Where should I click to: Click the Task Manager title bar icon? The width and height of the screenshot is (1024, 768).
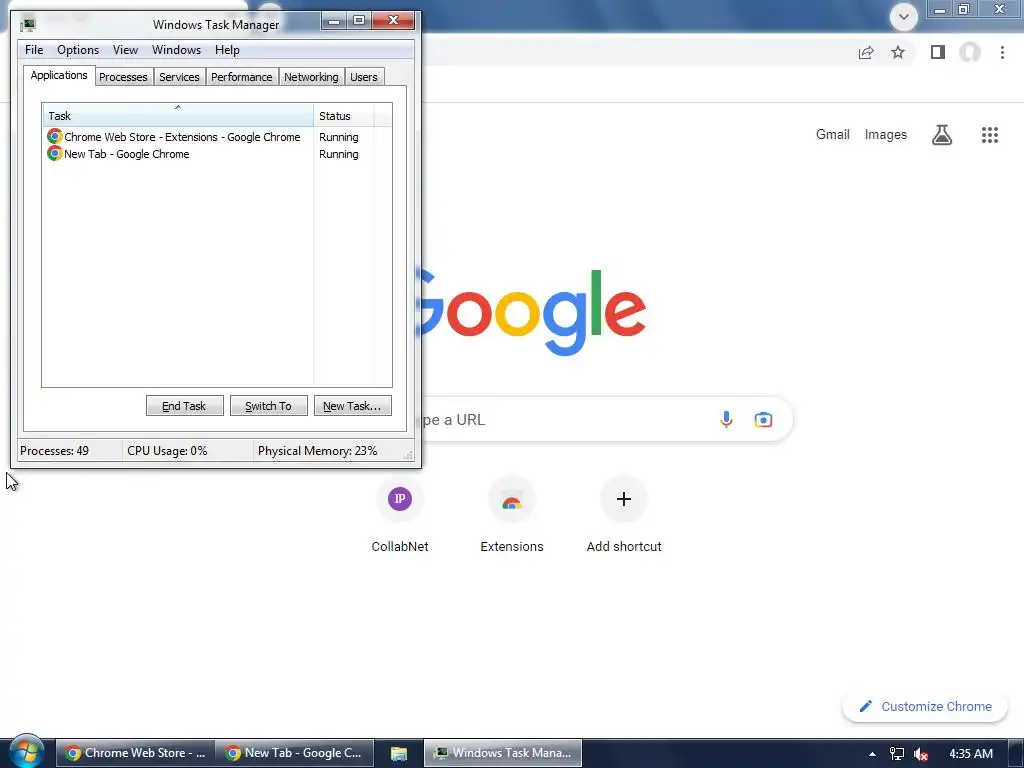tap(27, 25)
